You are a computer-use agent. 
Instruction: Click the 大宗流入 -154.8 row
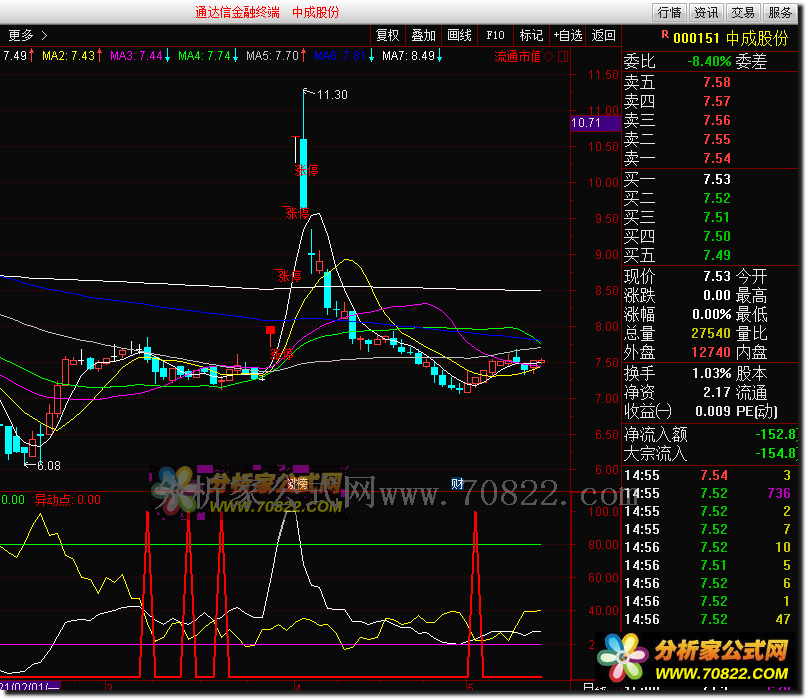point(711,454)
